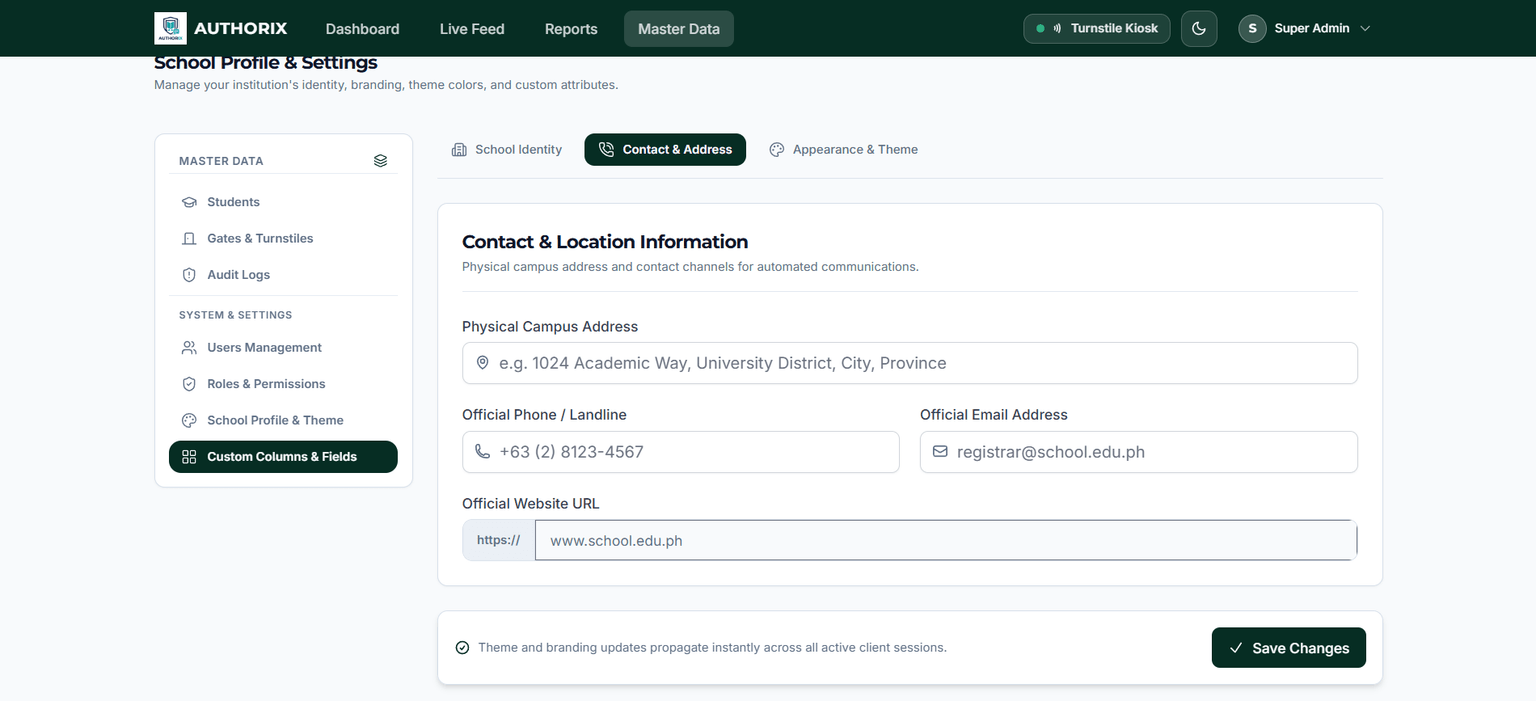Open Students in the sidebar
1536x701 pixels.
coord(283,202)
